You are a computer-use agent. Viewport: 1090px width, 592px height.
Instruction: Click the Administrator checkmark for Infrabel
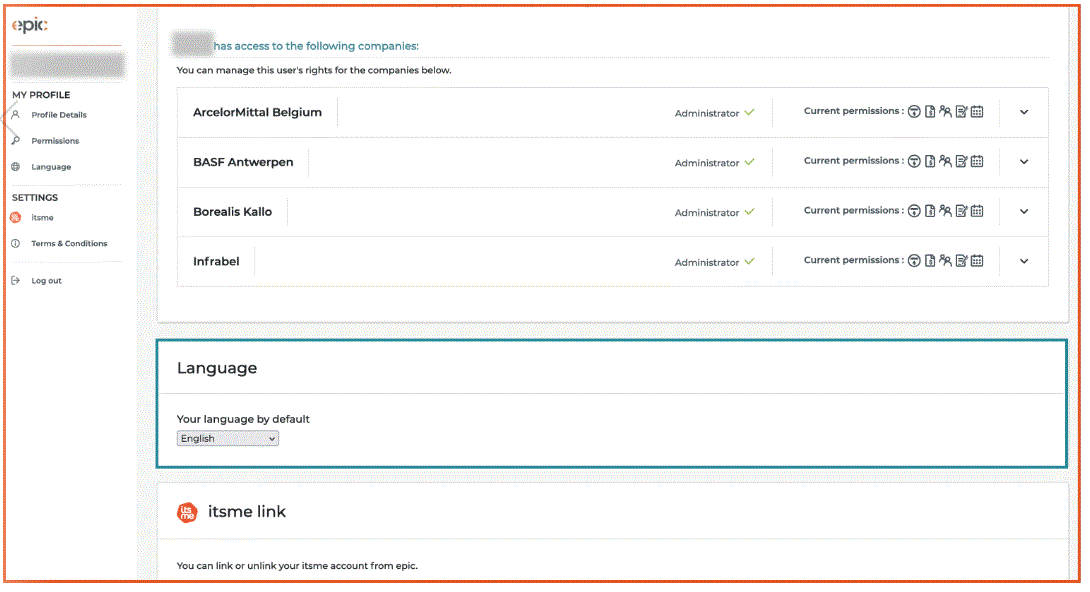tap(750, 262)
